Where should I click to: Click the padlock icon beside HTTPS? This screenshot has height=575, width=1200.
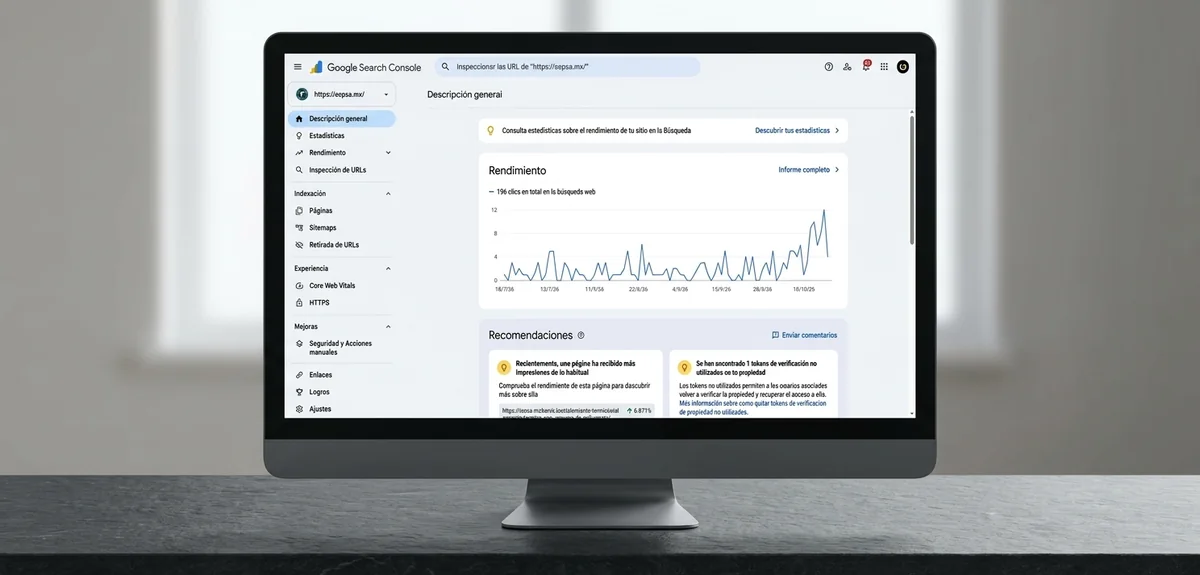click(x=299, y=303)
